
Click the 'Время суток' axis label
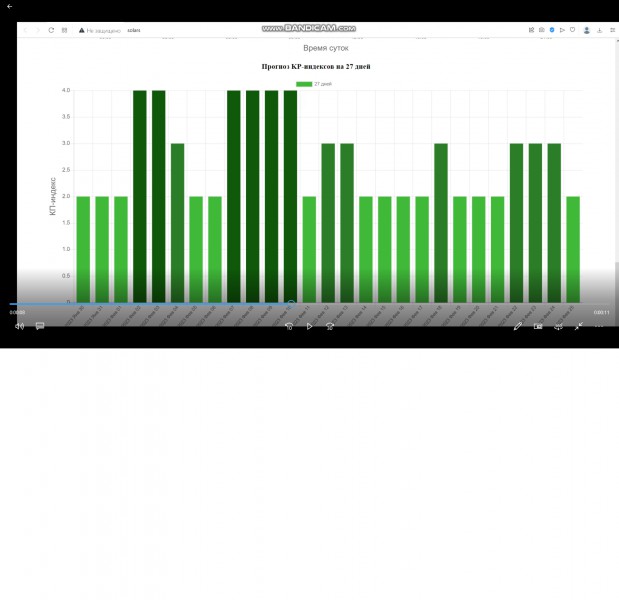tap(326, 48)
